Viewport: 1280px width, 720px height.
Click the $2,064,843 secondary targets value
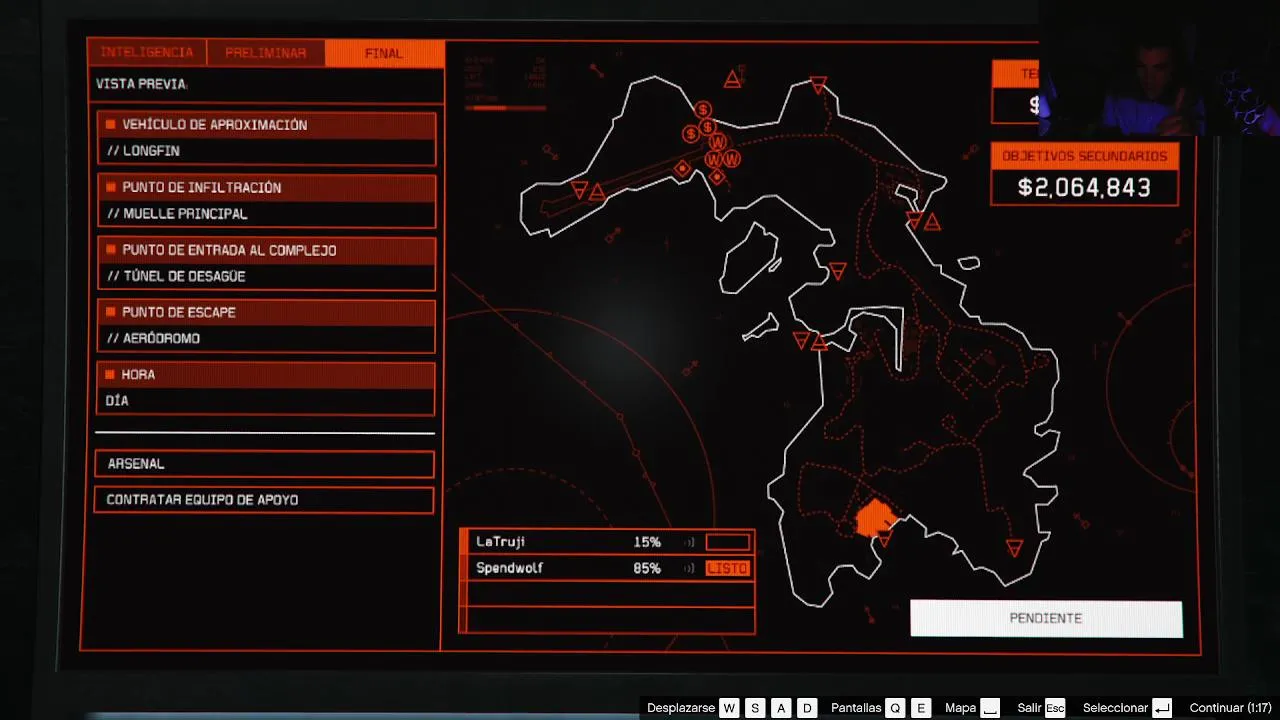tap(1084, 187)
